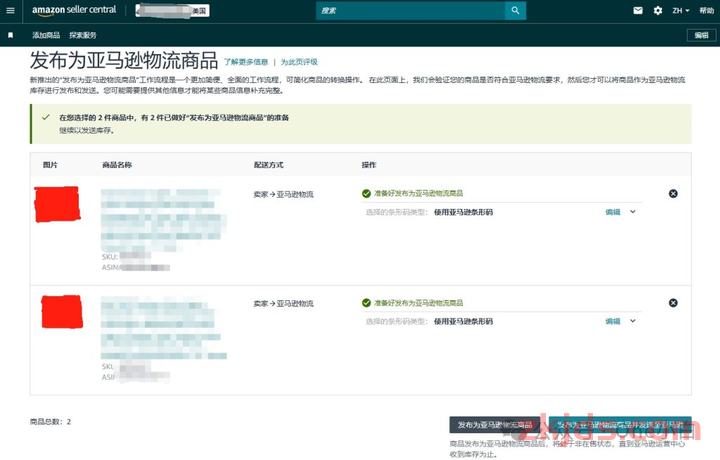The image size is (720, 460).
Task: Click the Amazon Seller Central logo
Action: click(x=74, y=11)
